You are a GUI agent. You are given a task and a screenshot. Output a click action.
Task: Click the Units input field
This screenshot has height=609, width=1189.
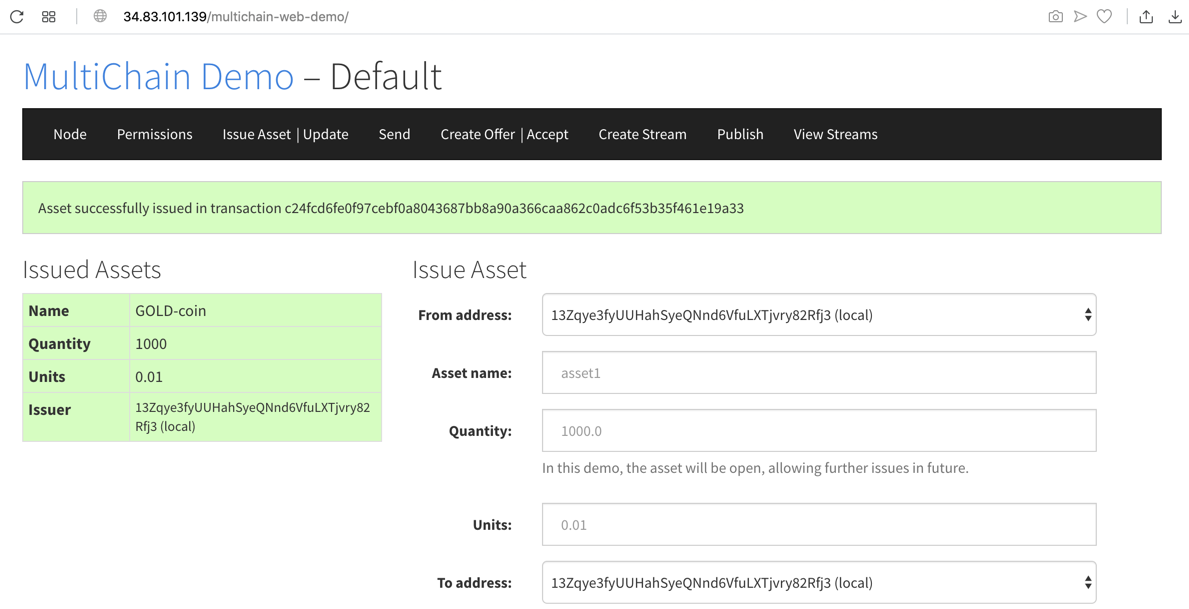(818, 525)
